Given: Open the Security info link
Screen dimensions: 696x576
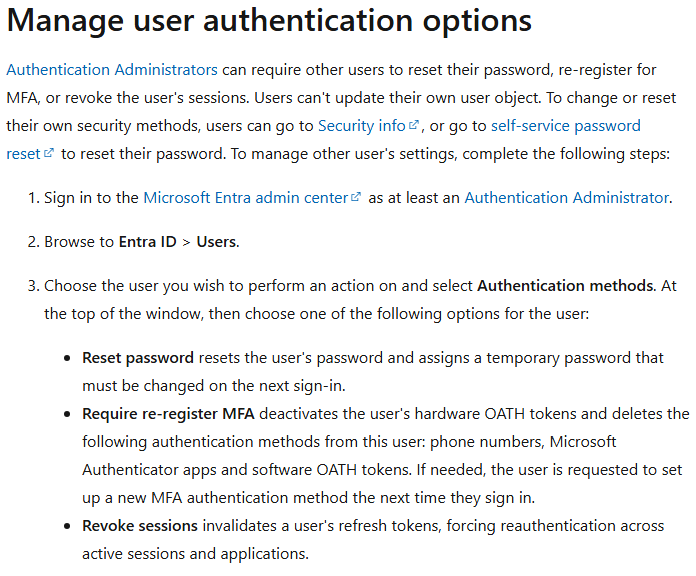Looking at the screenshot, I should coord(362,126).
